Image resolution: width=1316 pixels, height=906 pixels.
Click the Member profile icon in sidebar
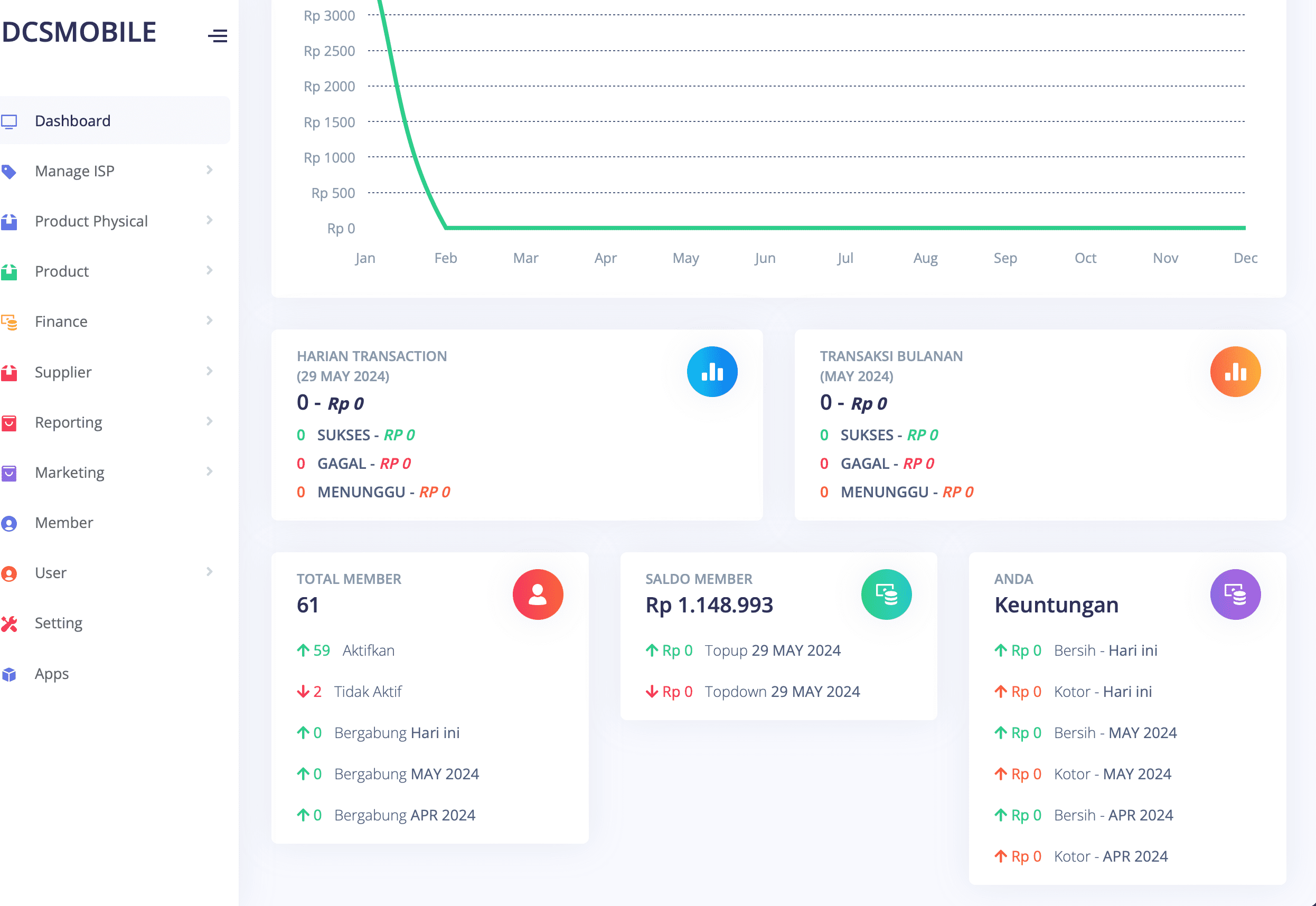click(x=10, y=523)
